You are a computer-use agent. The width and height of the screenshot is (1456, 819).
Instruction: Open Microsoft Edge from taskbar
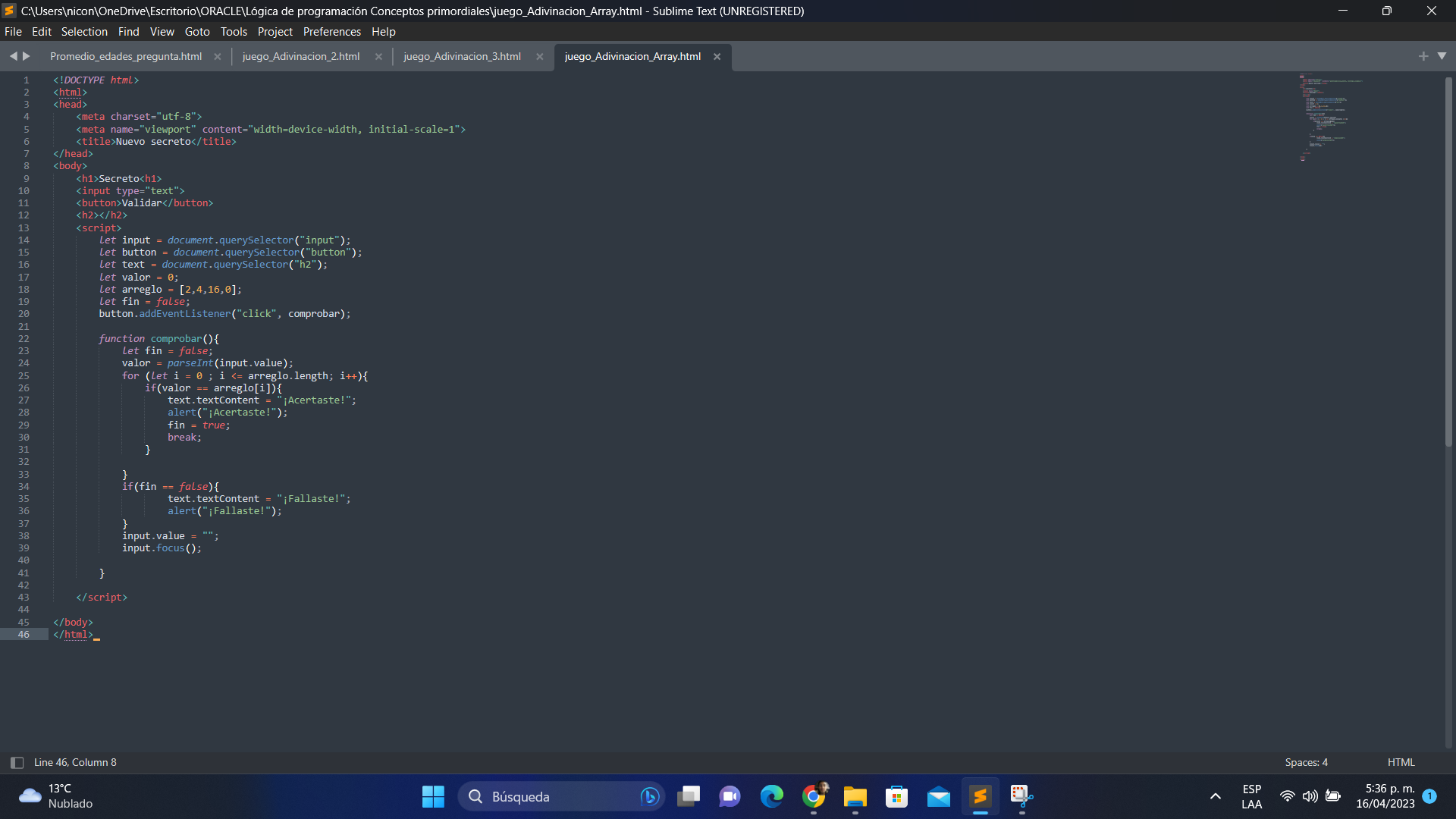(772, 797)
